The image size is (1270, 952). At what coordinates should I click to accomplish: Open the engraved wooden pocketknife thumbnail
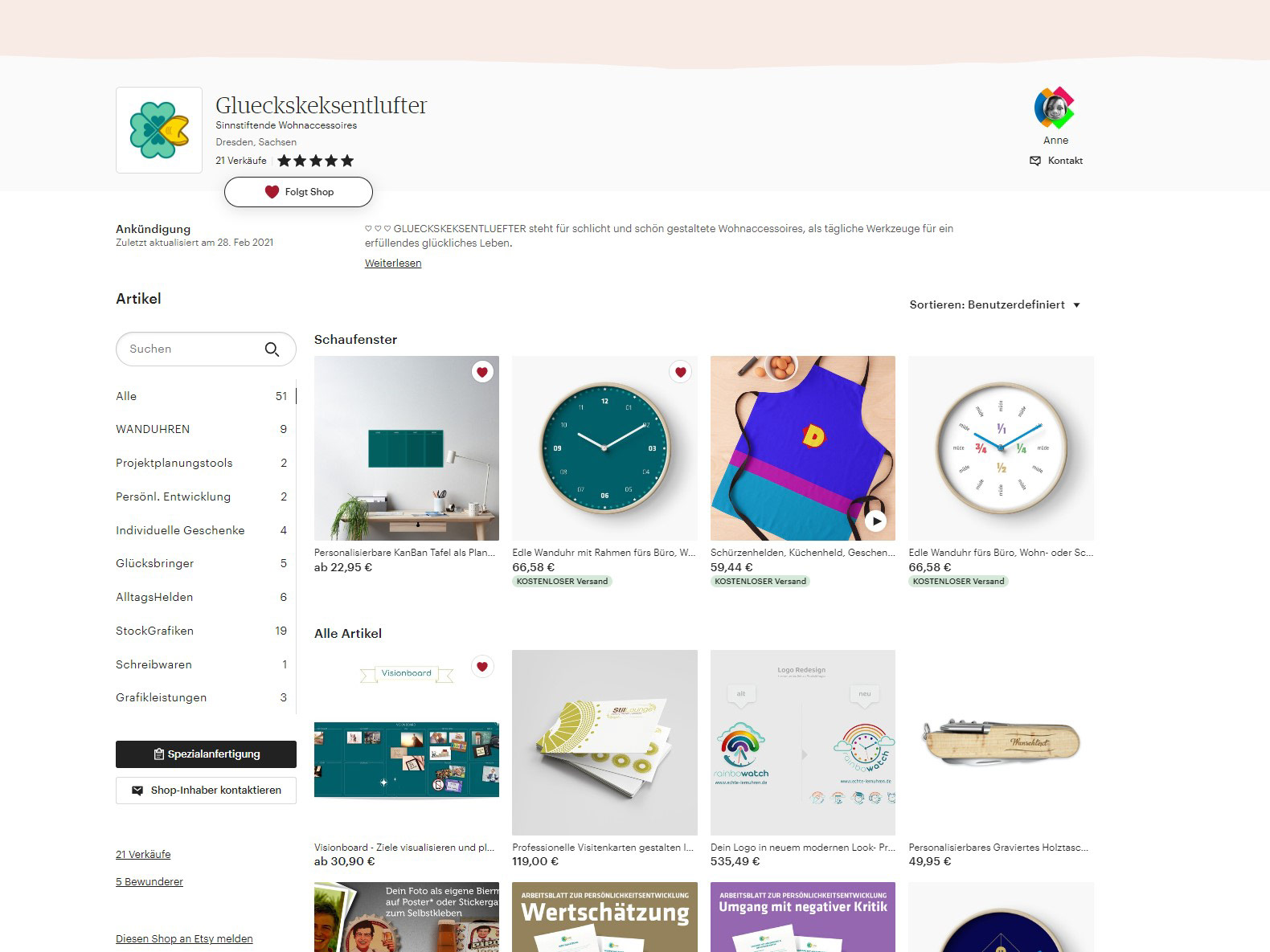tap(1001, 742)
